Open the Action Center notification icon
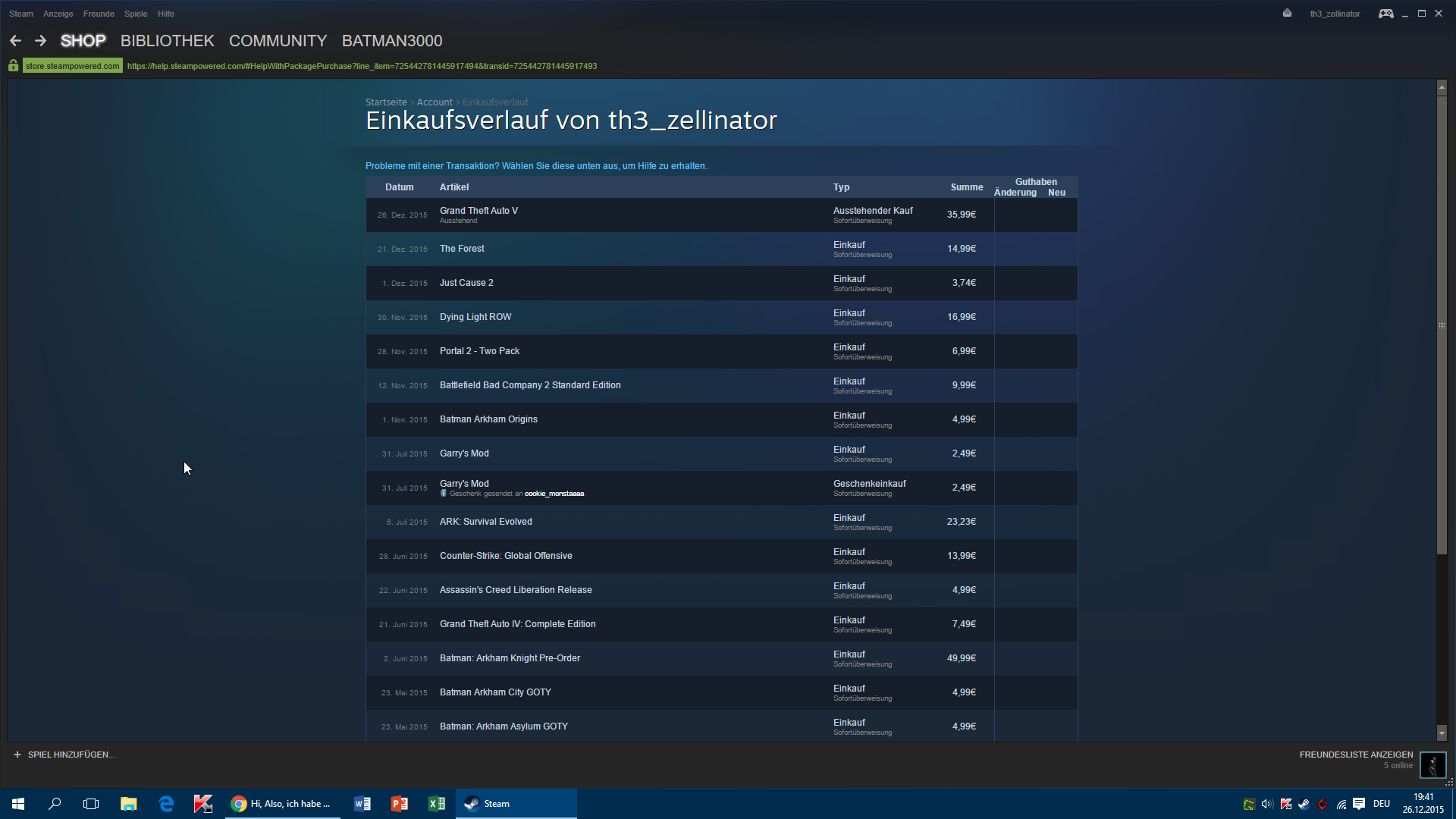The image size is (1456, 819). (1359, 804)
